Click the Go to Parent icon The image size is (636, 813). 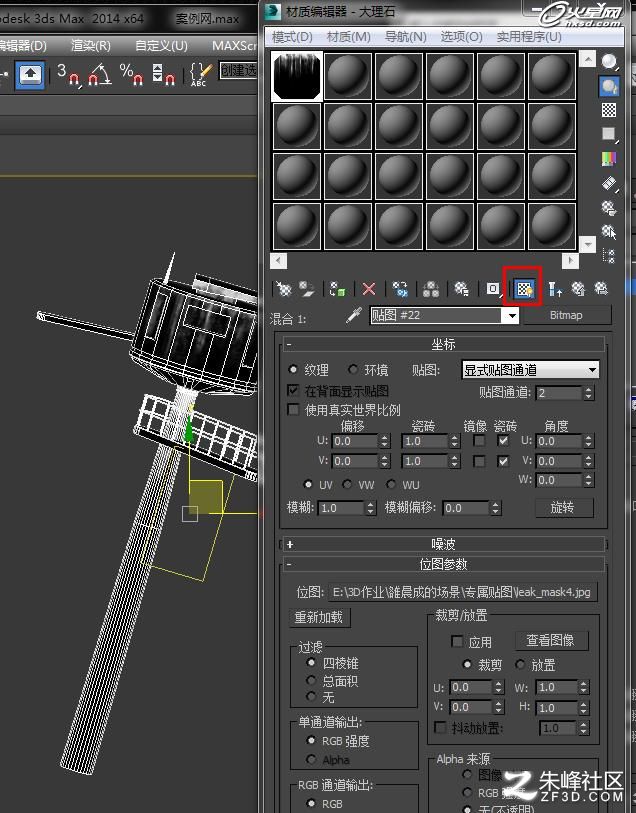click(x=578, y=288)
